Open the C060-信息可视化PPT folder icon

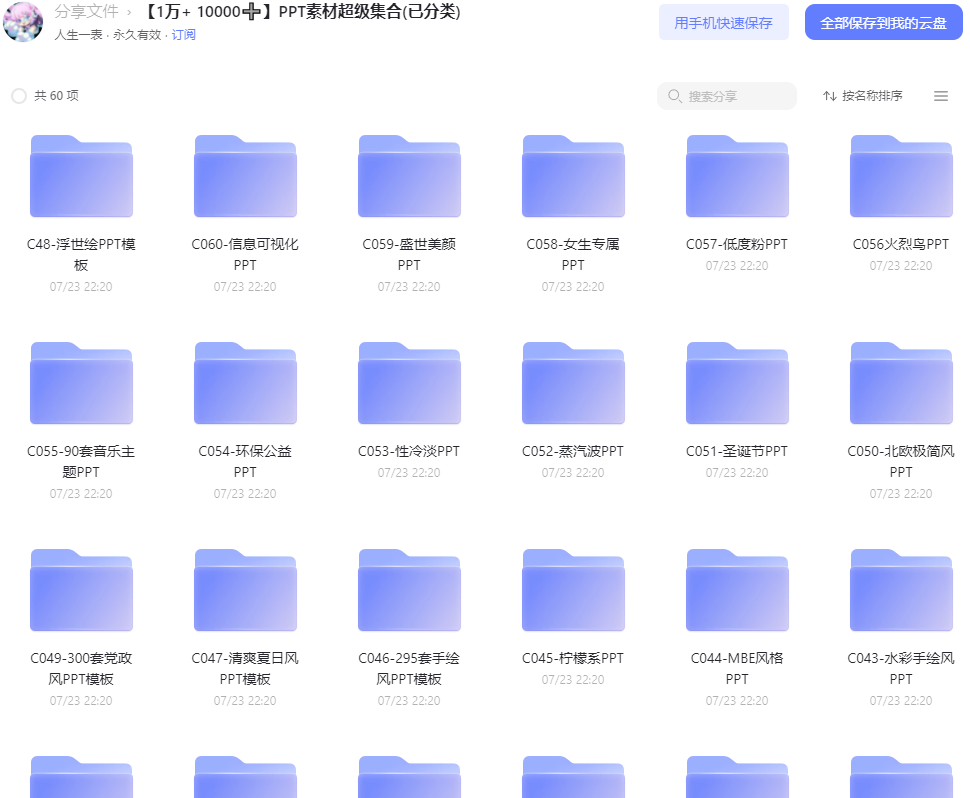click(245, 176)
